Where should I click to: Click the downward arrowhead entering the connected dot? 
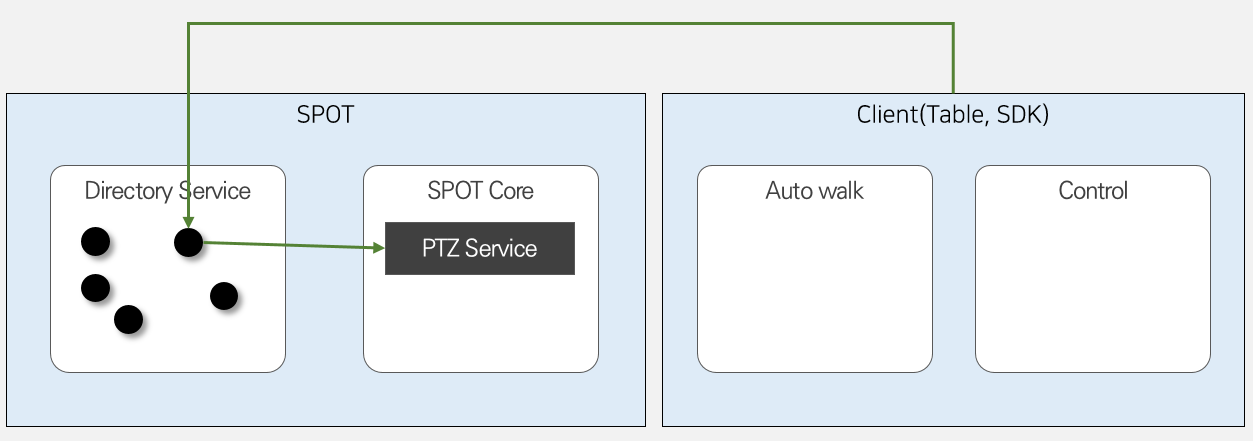(x=188, y=222)
